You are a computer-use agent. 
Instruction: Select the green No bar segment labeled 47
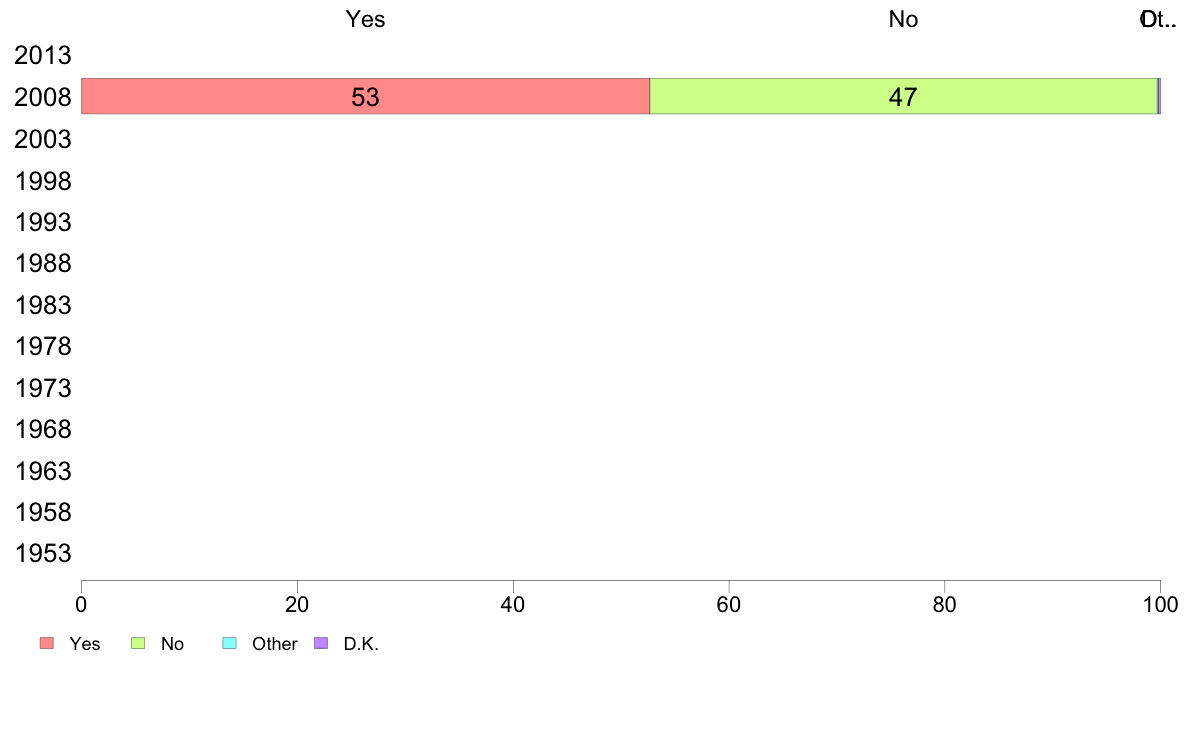[903, 96]
